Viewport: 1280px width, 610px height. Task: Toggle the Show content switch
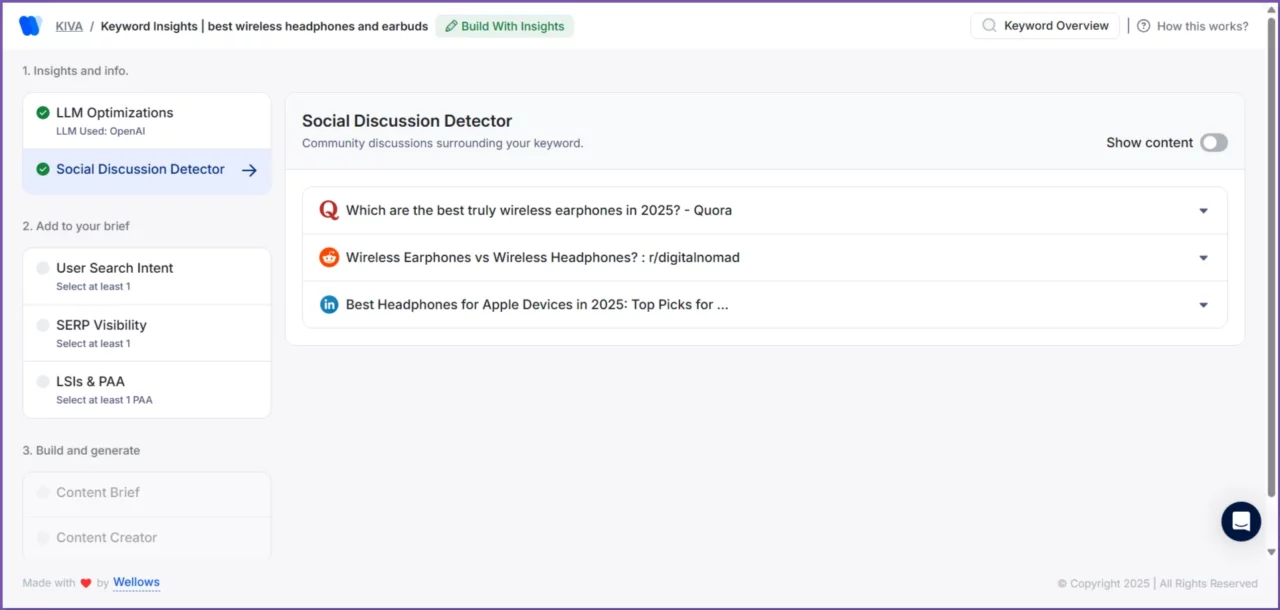coord(1213,143)
